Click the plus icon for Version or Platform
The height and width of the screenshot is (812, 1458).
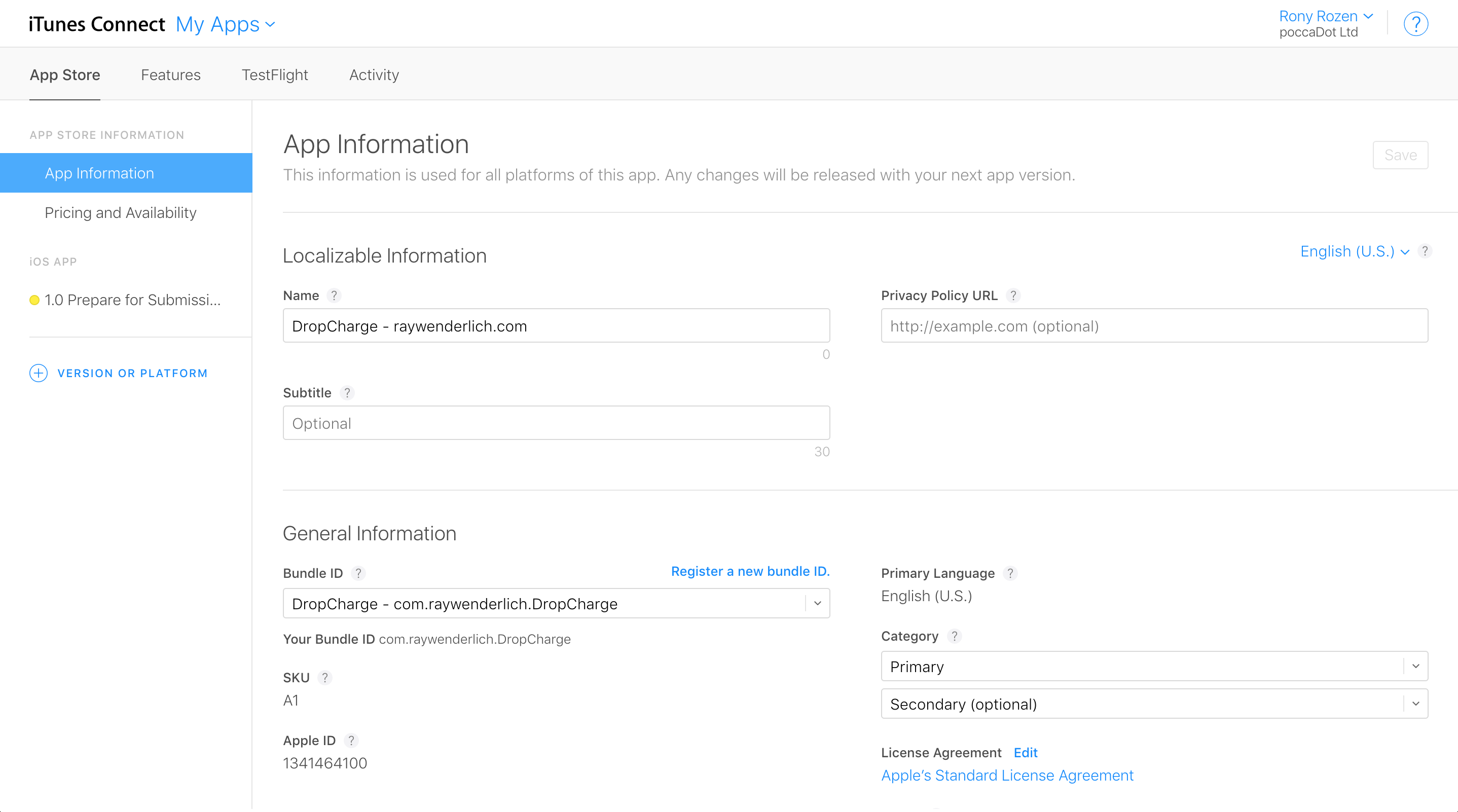(x=39, y=373)
